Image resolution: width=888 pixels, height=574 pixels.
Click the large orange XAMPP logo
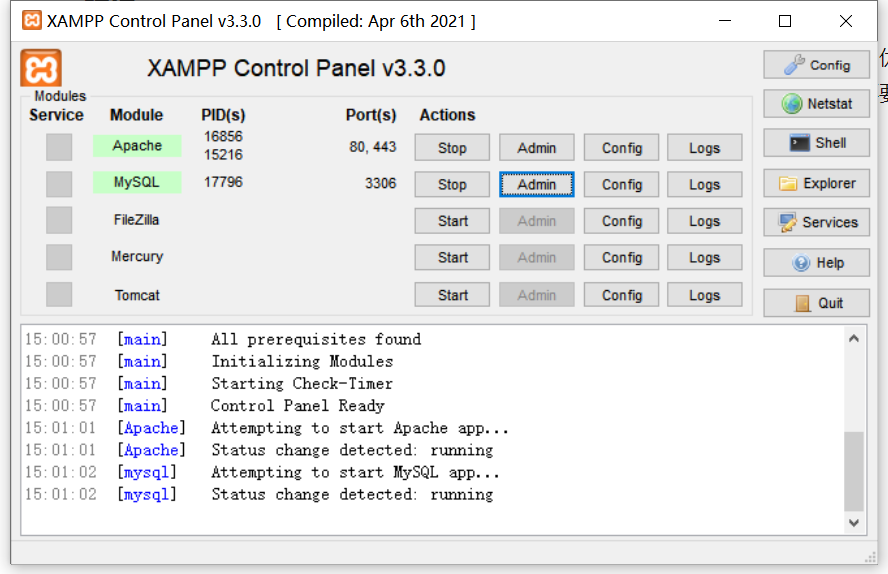(x=41, y=68)
